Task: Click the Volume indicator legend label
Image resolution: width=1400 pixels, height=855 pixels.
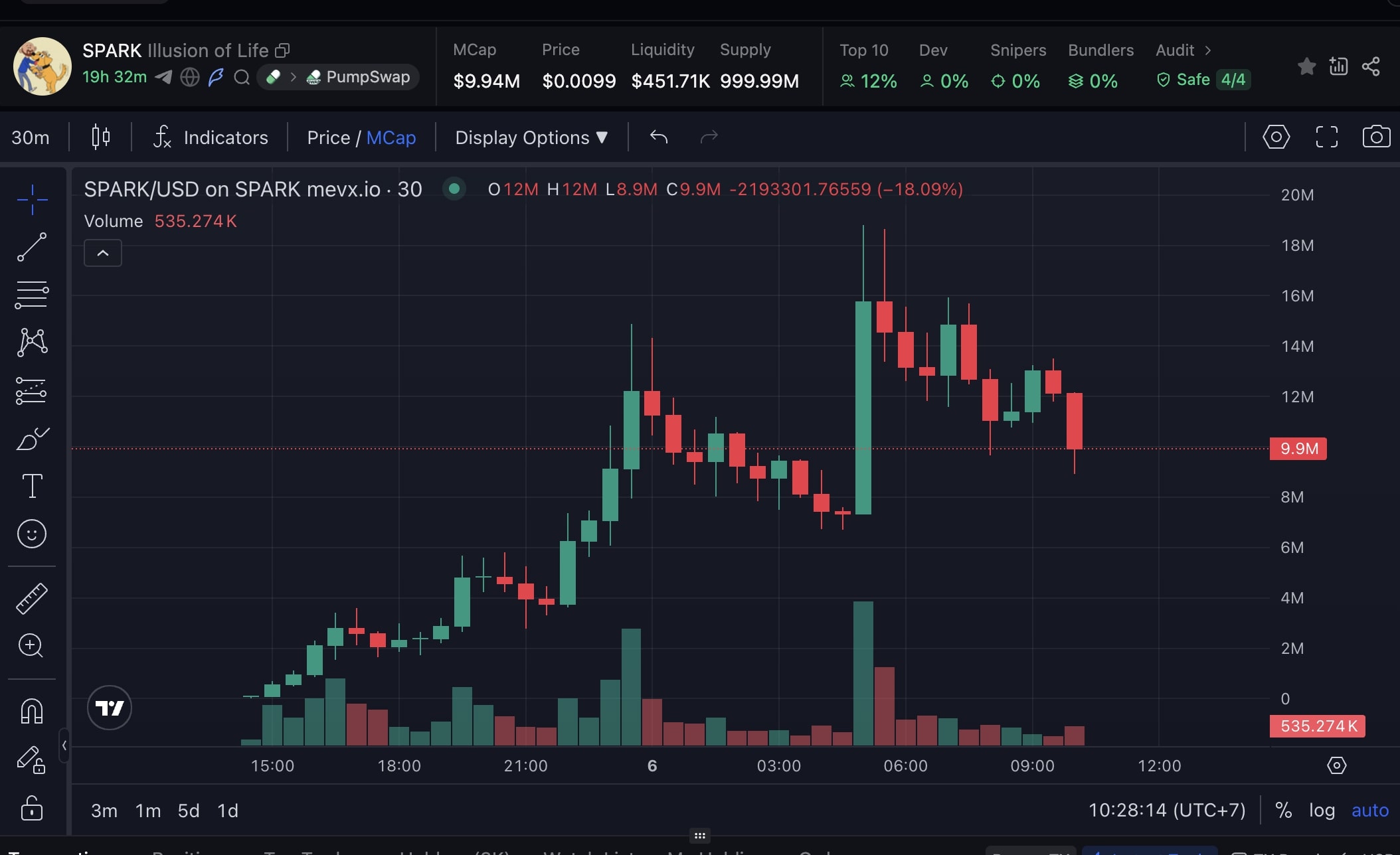Action: click(x=114, y=221)
